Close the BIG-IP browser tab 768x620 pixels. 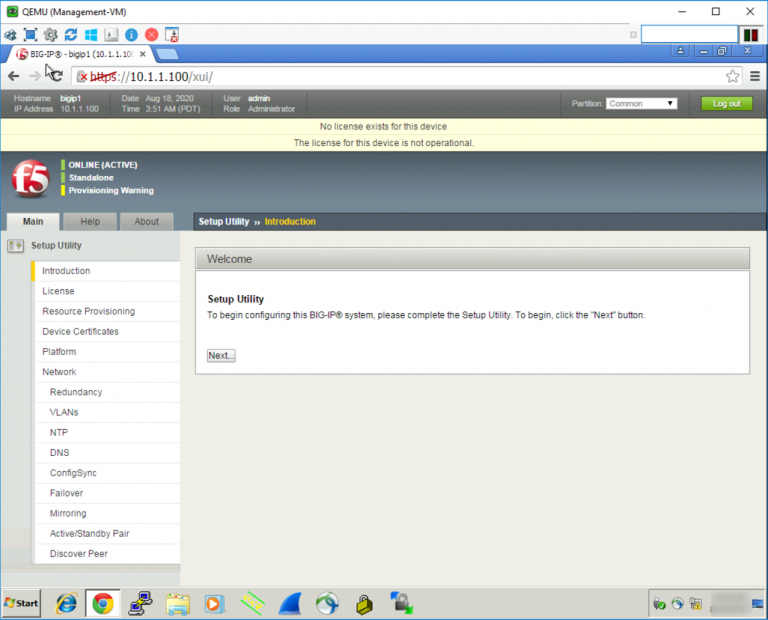pos(143,54)
